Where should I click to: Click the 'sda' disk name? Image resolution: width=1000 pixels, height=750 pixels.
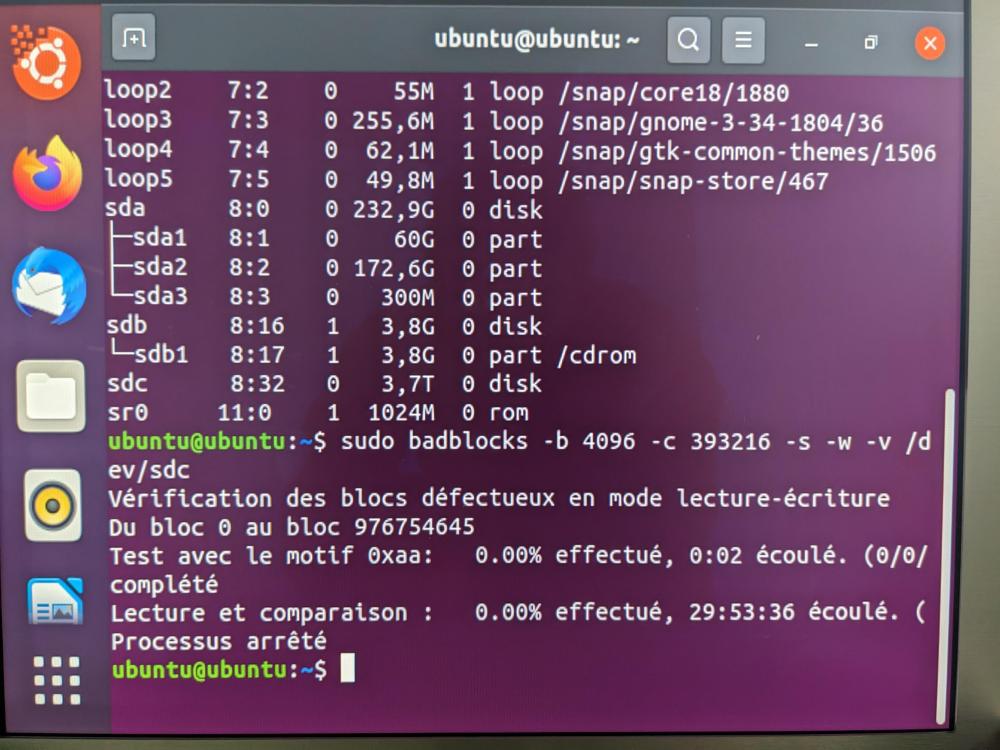point(125,208)
